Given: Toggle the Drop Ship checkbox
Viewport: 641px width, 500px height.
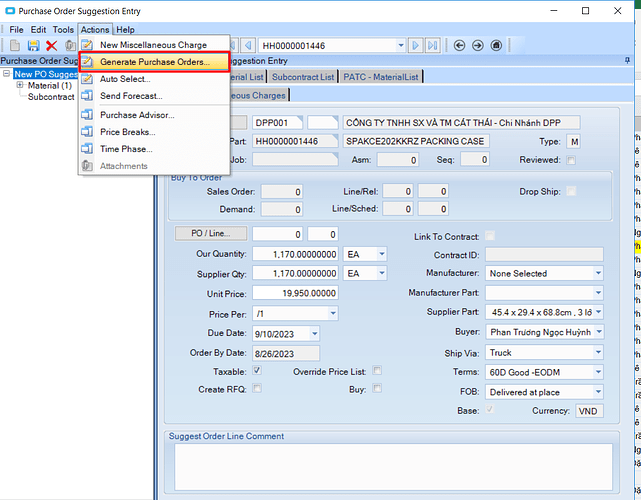Looking at the screenshot, I should [x=571, y=191].
